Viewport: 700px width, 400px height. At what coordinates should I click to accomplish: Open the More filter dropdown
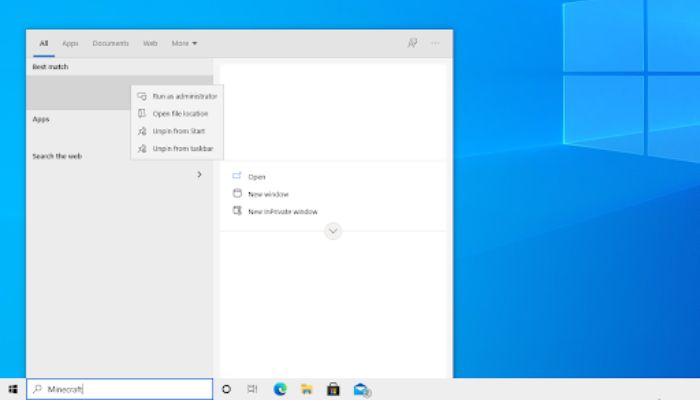click(184, 43)
